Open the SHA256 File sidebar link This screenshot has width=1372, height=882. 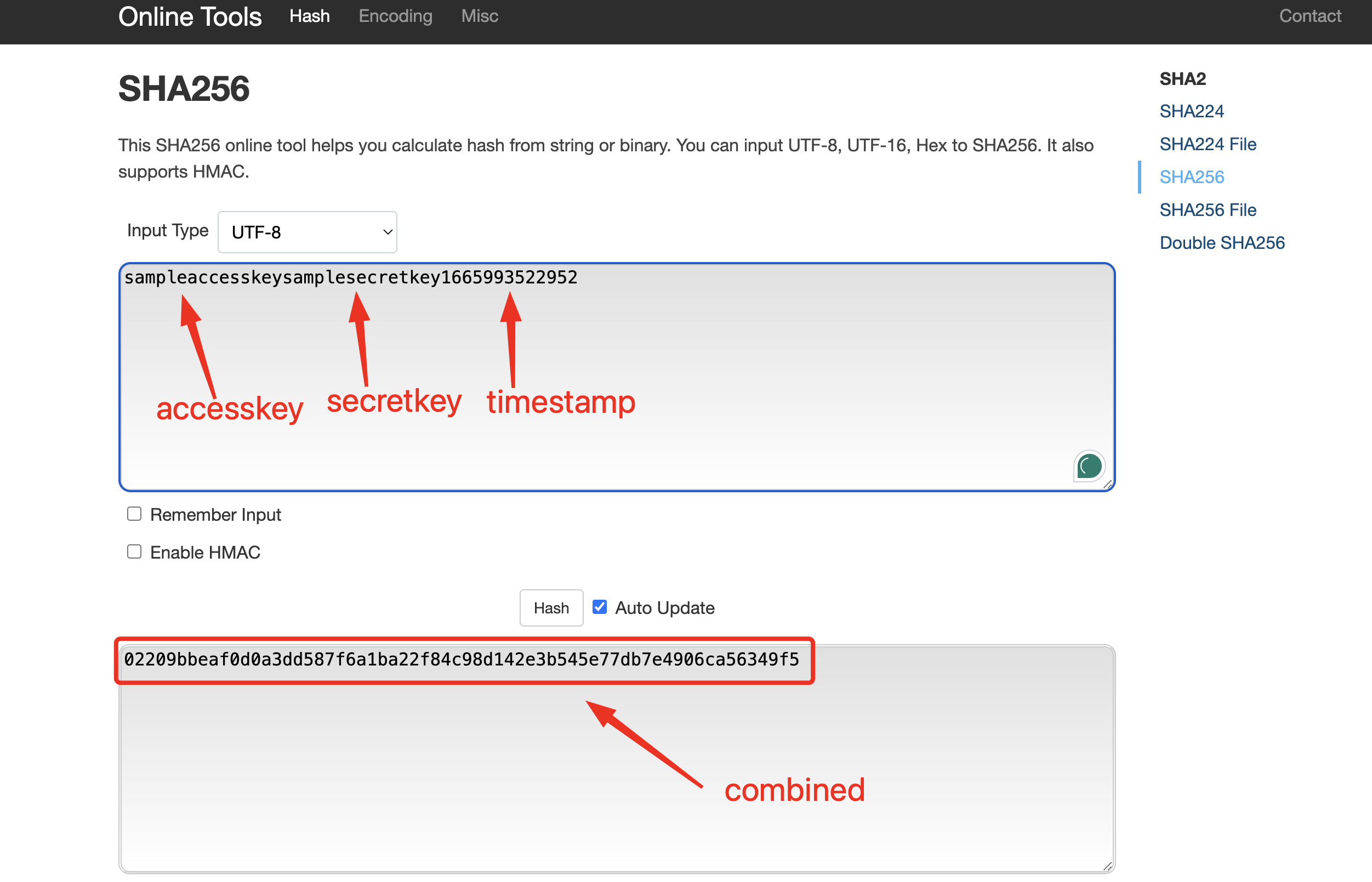[x=1207, y=210]
